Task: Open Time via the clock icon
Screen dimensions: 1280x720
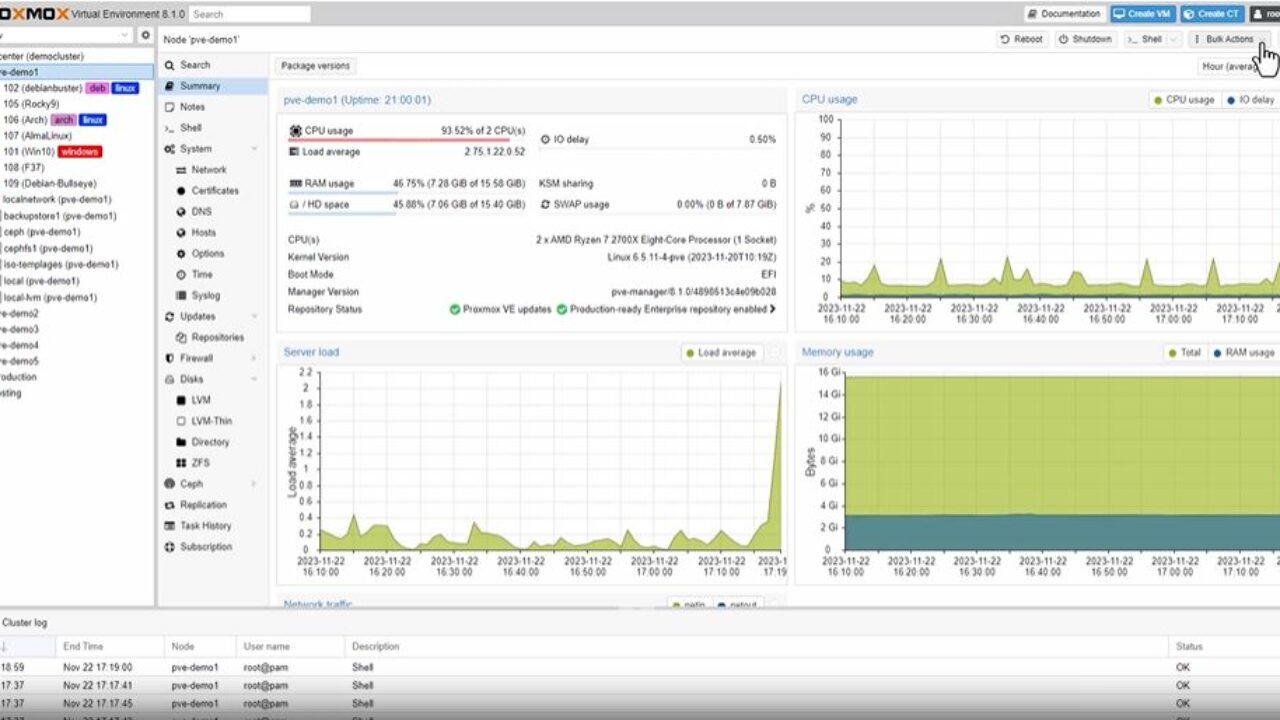Action: click(181, 275)
